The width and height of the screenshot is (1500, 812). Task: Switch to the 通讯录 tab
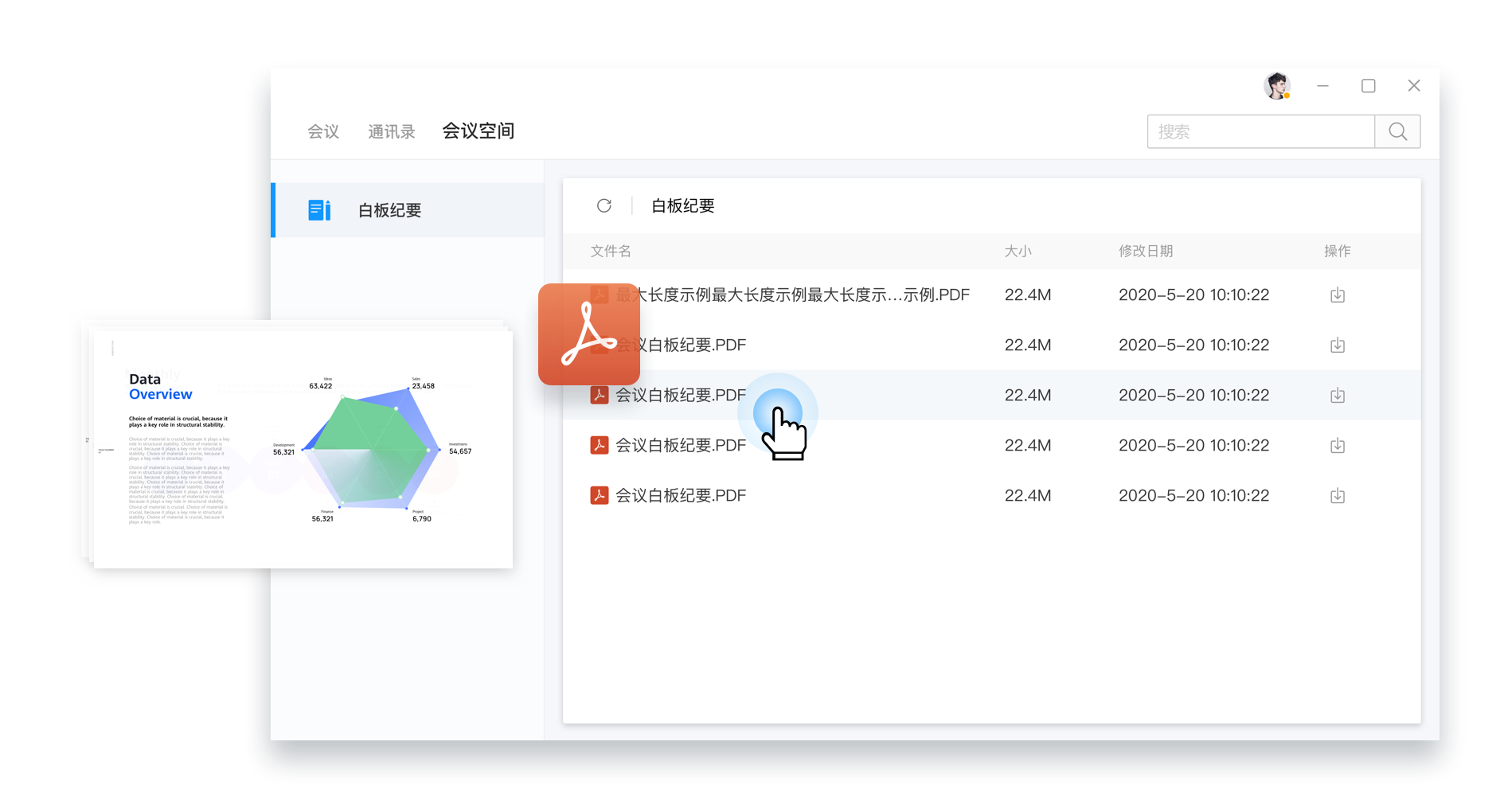click(391, 131)
